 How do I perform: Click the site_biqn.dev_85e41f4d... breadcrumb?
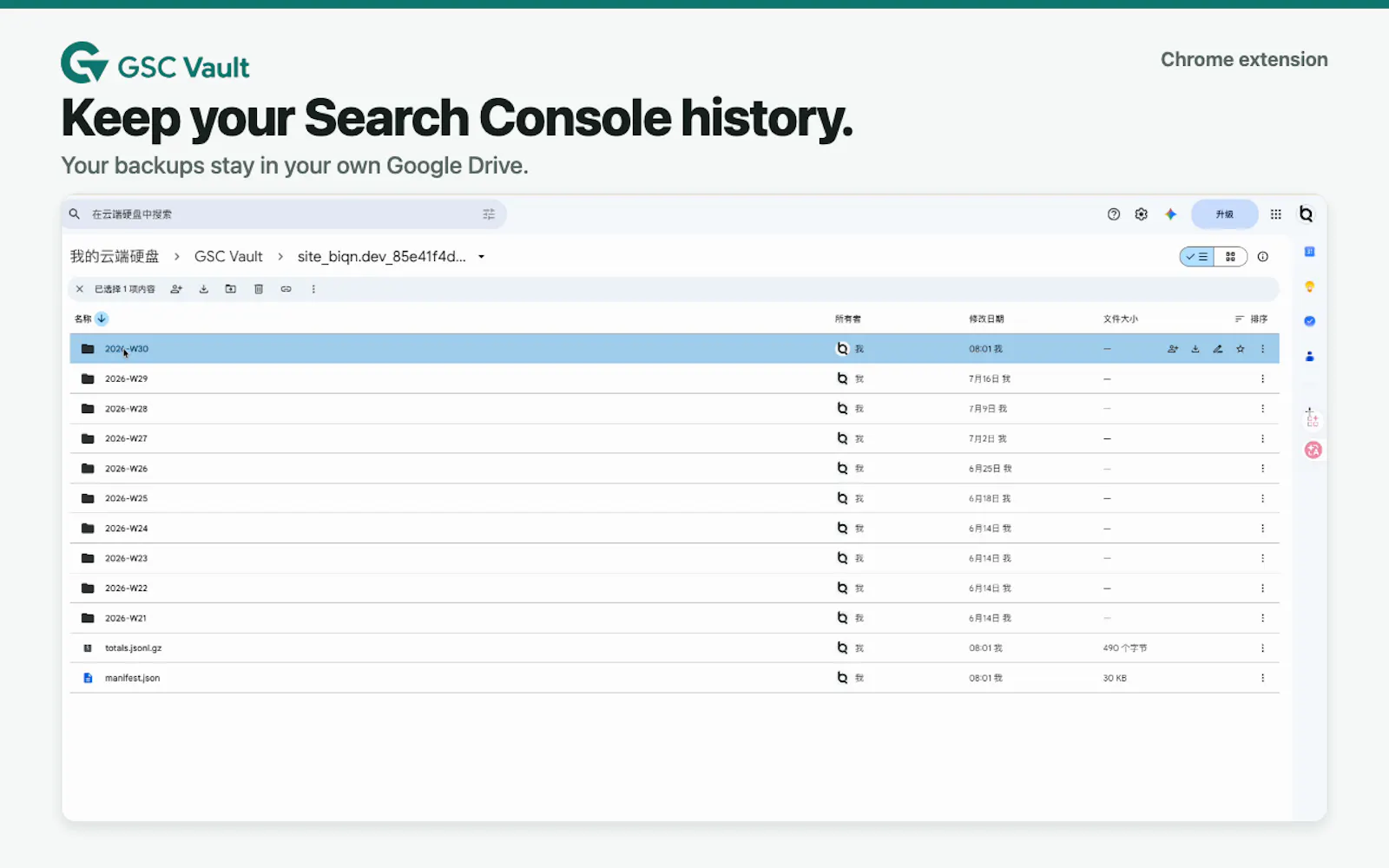click(381, 256)
